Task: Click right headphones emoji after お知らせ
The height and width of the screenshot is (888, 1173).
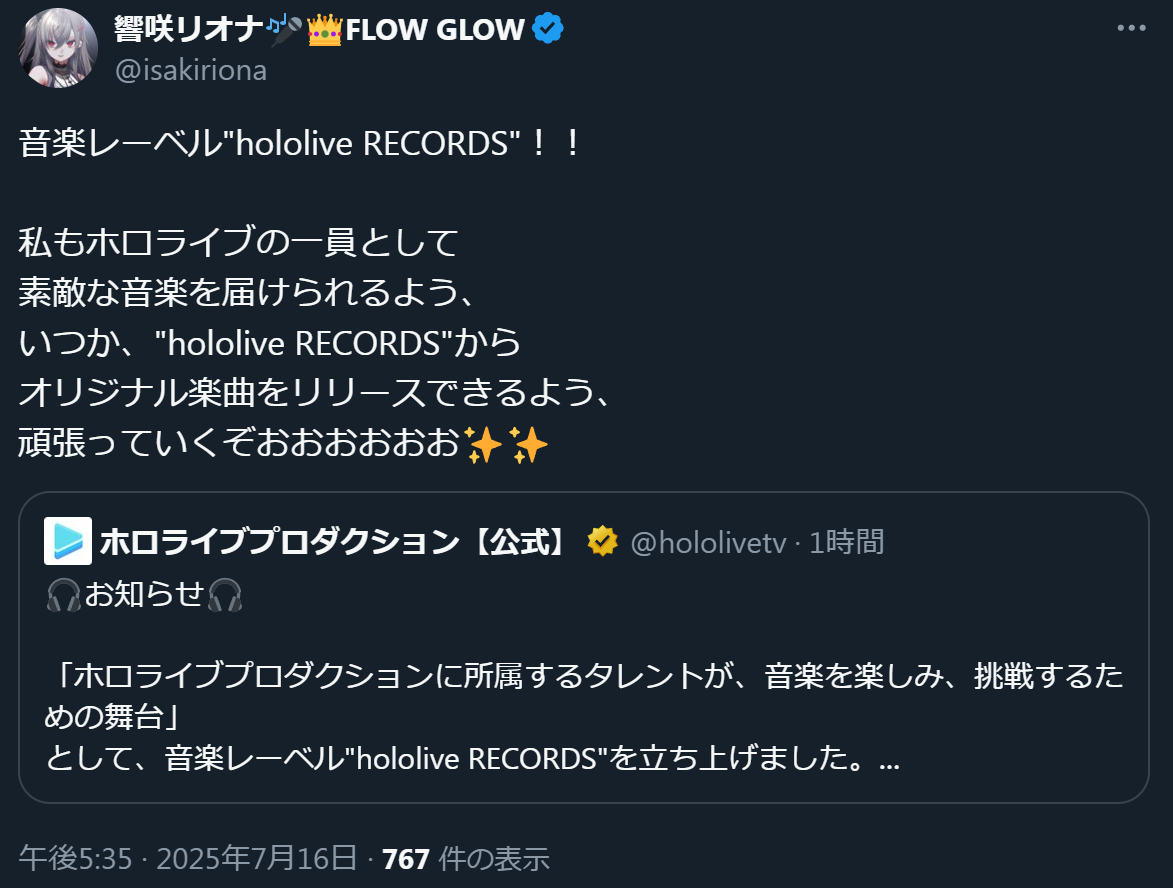Action: [224, 595]
